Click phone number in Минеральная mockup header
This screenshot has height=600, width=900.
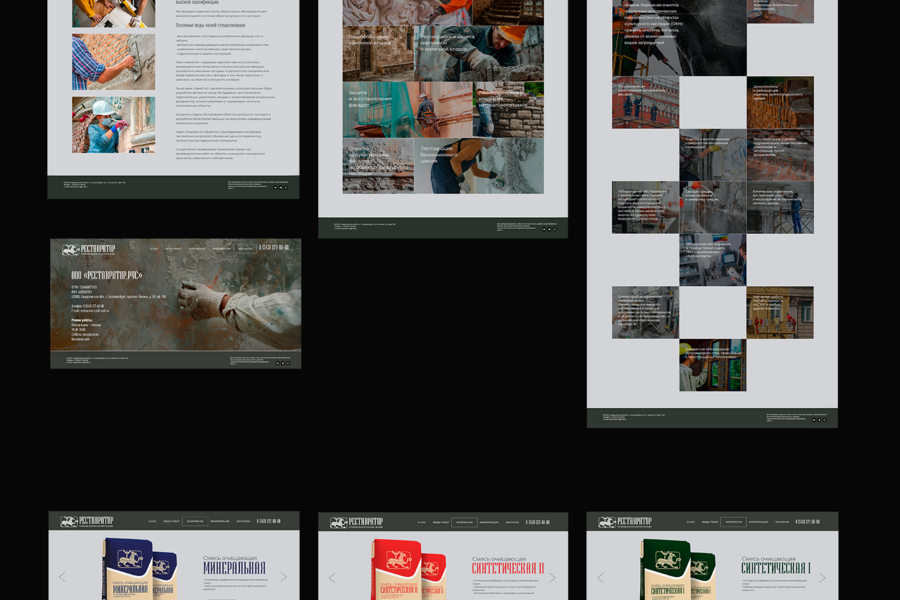tap(269, 521)
